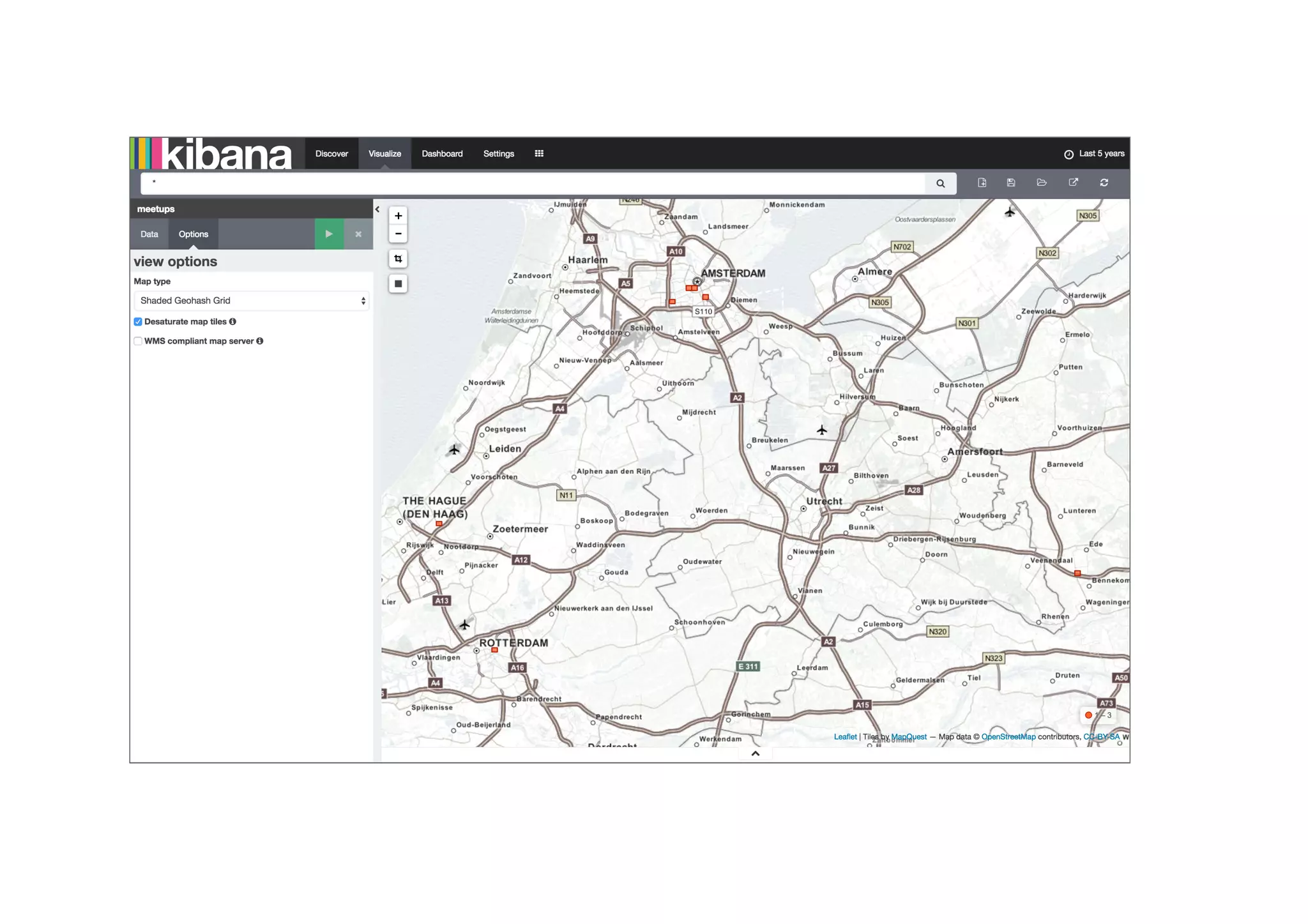The image size is (1308, 924).
Task: Enable WMS compliant map server checkbox
Action: pyautogui.click(x=138, y=341)
